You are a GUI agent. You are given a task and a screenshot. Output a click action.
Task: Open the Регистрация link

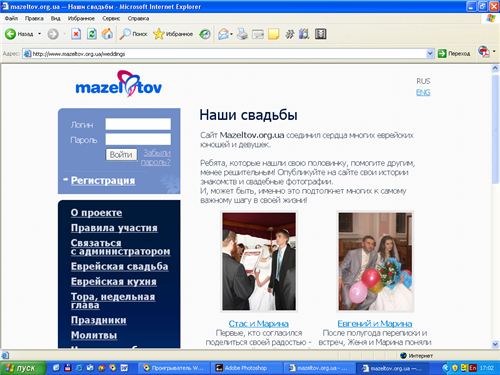pyautogui.click(x=103, y=180)
